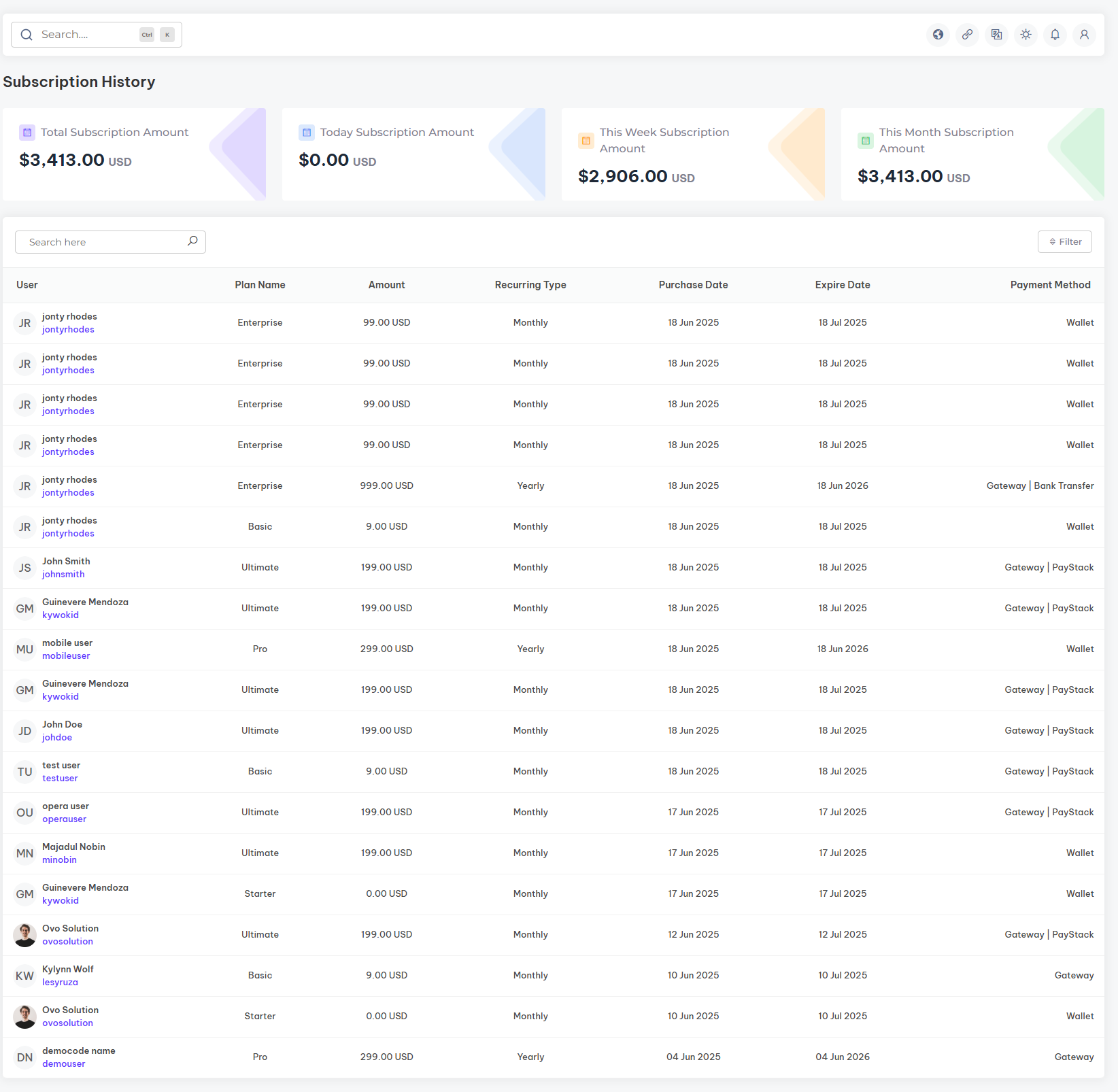
Task: Click the KW avatar for Kylynn Wolf
Action: point(25,976)
